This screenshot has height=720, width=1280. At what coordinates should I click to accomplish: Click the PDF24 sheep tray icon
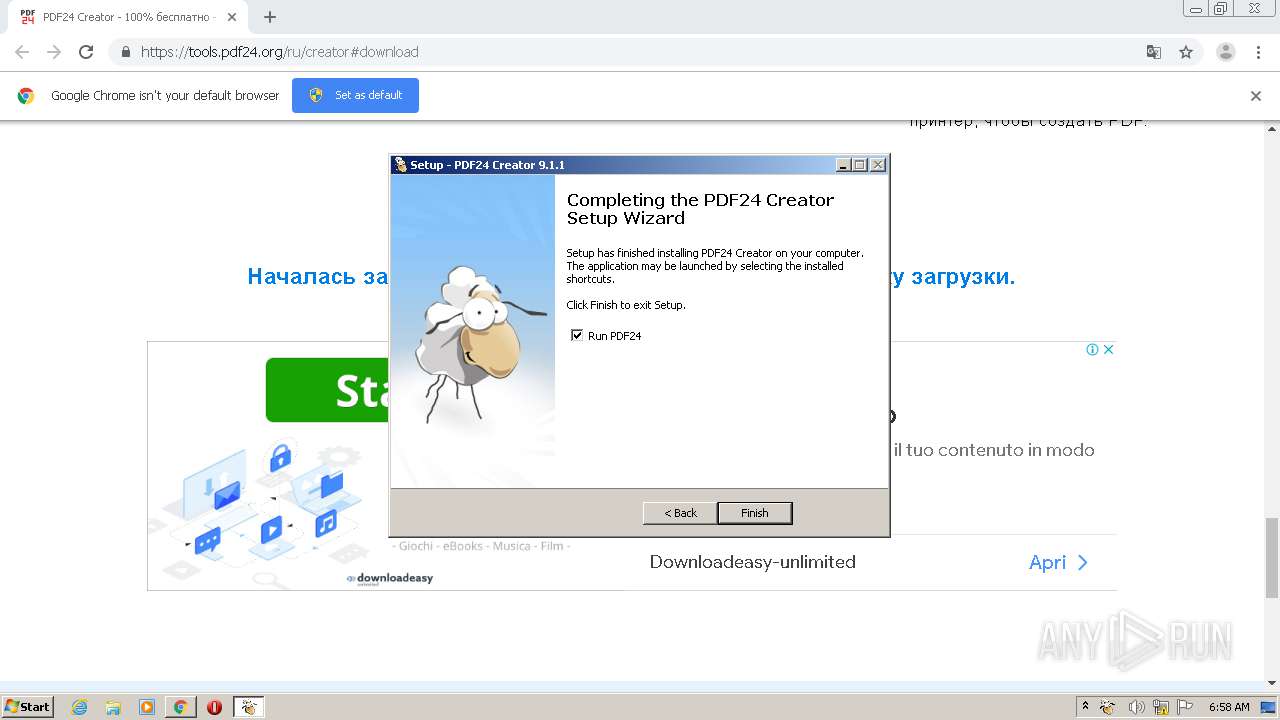click(1108, 707)
